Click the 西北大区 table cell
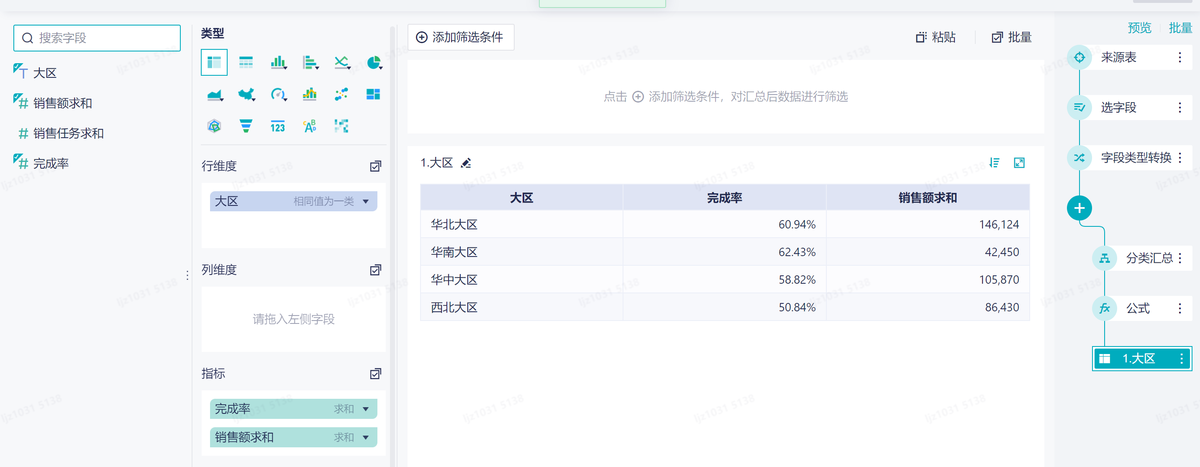 (x=521, y=308)
